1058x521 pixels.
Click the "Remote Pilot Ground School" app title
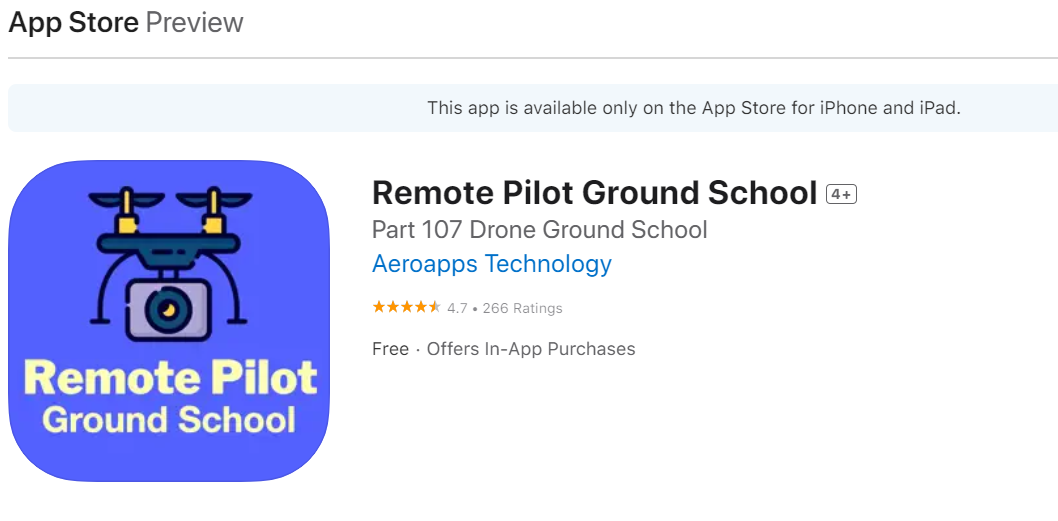594,193
